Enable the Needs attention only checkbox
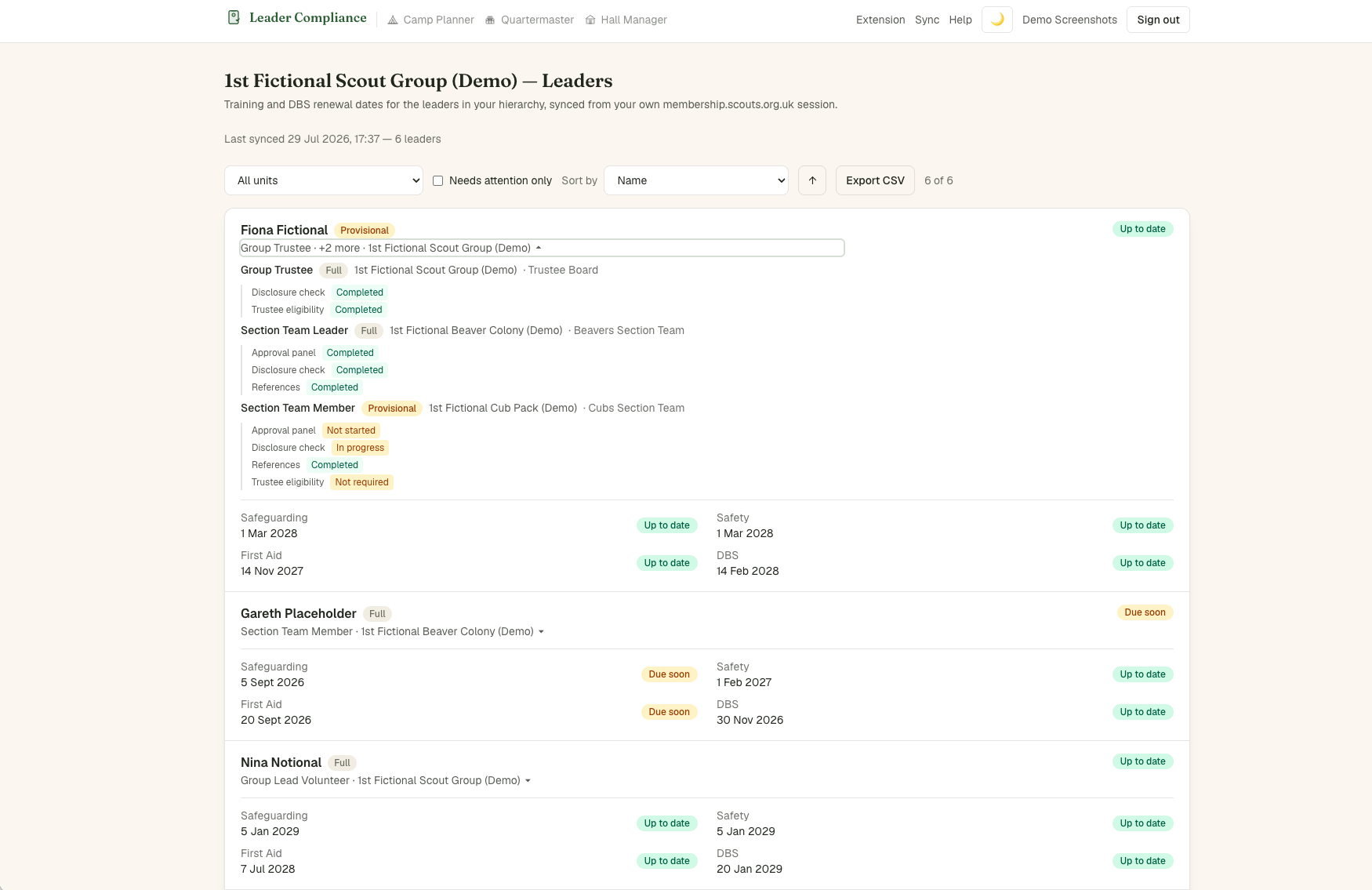 (x=438, y=180)
